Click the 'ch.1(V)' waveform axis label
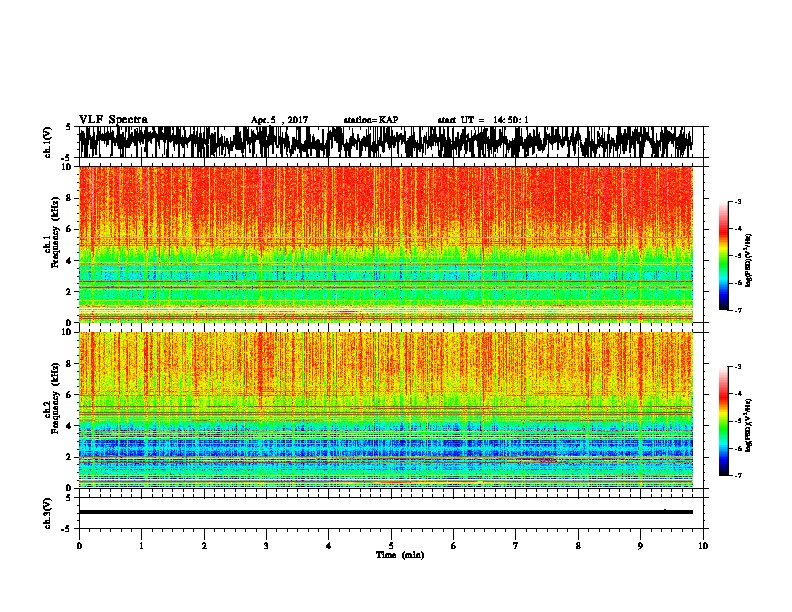The width and height of the screenshot is (792, 612). (x=48, y=141)
